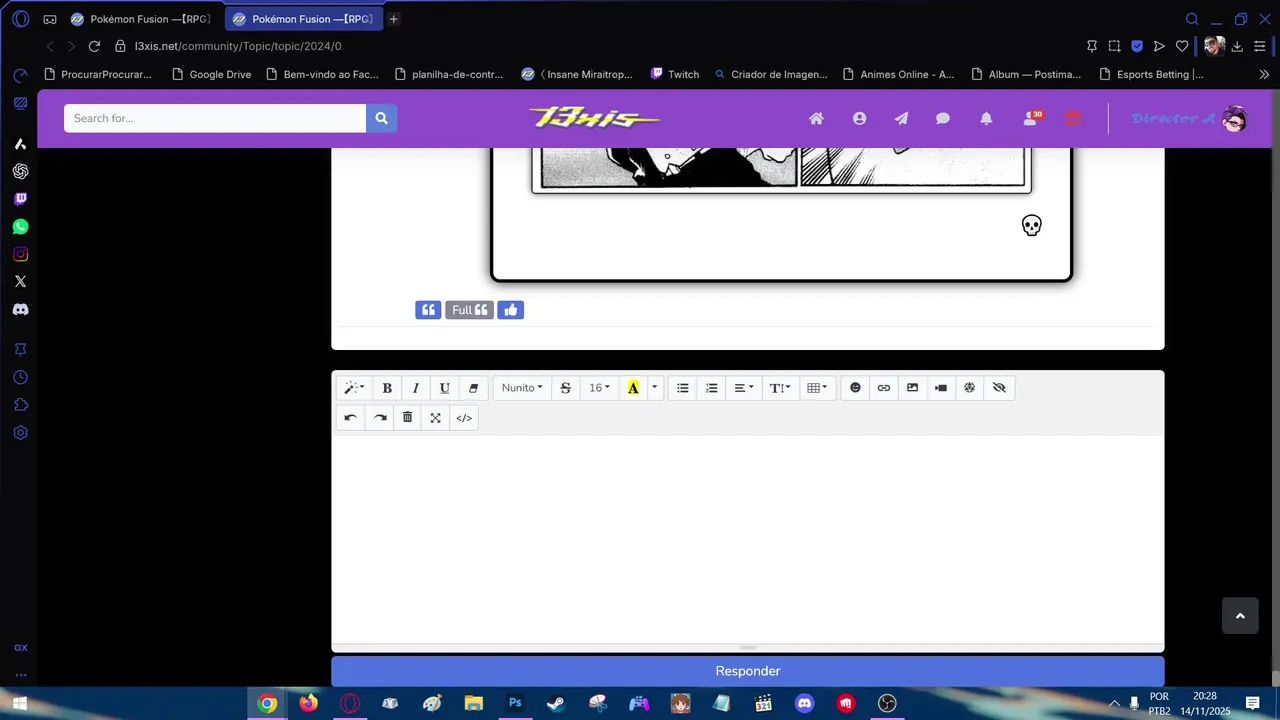Expand the bookmarks overflow chevron
This screenshot has height=720, width=1280.
tap(1264, 74)
